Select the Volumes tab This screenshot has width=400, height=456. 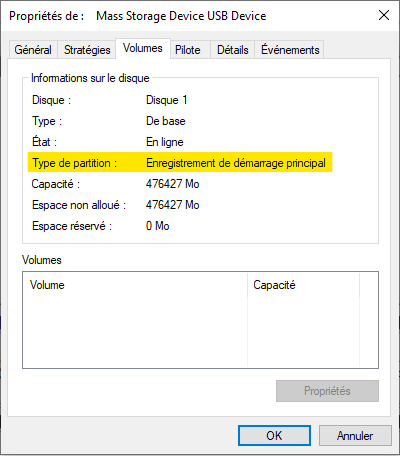click(x=143, y=49)
